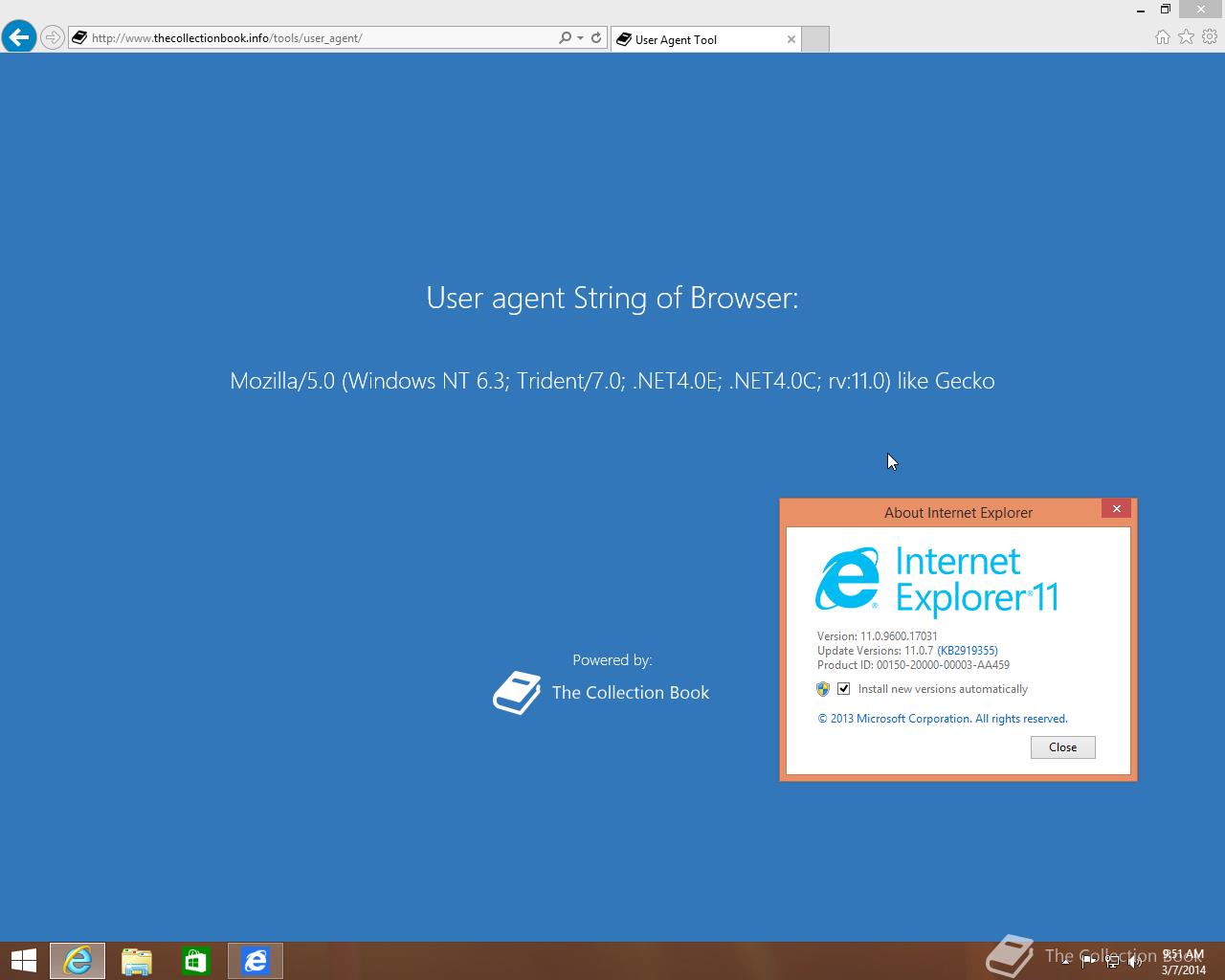Click the Home icon in browser toolbar

pos(1162,37)
